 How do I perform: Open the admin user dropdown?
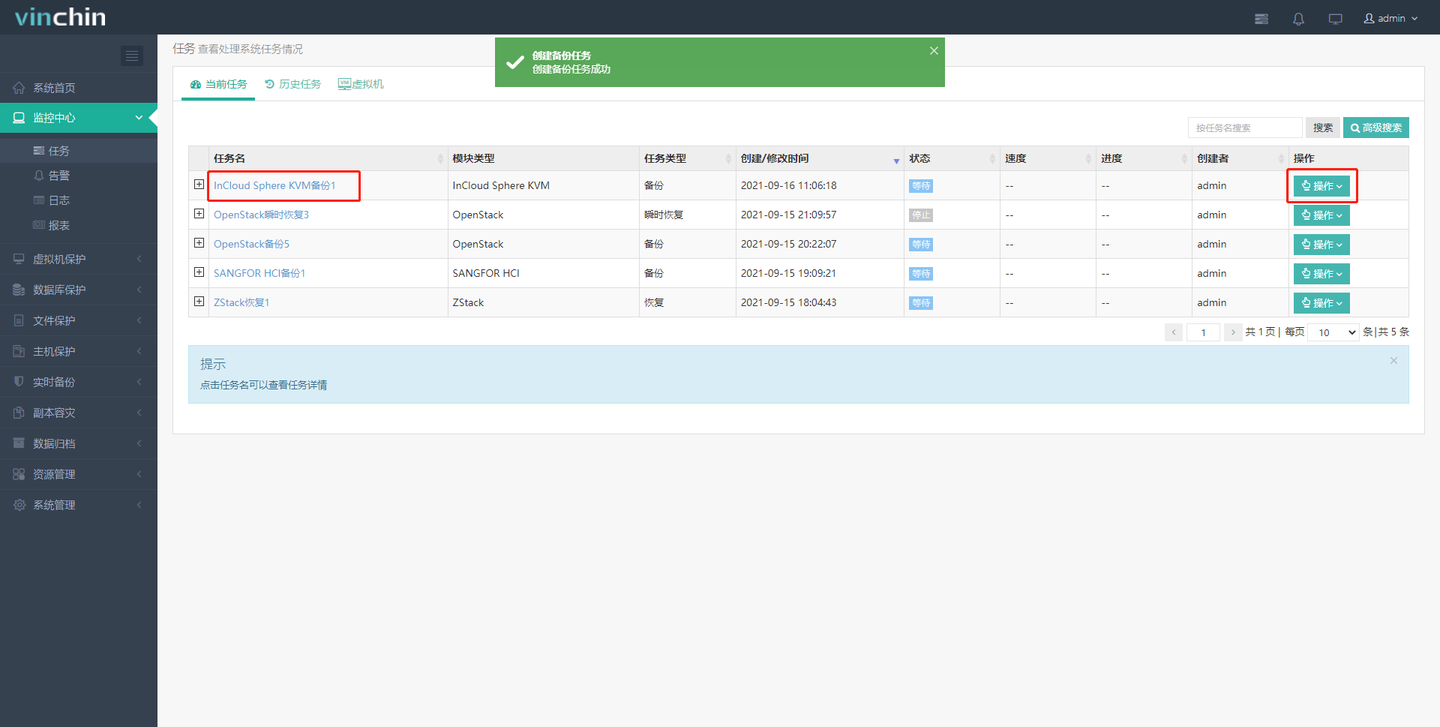1391,18
